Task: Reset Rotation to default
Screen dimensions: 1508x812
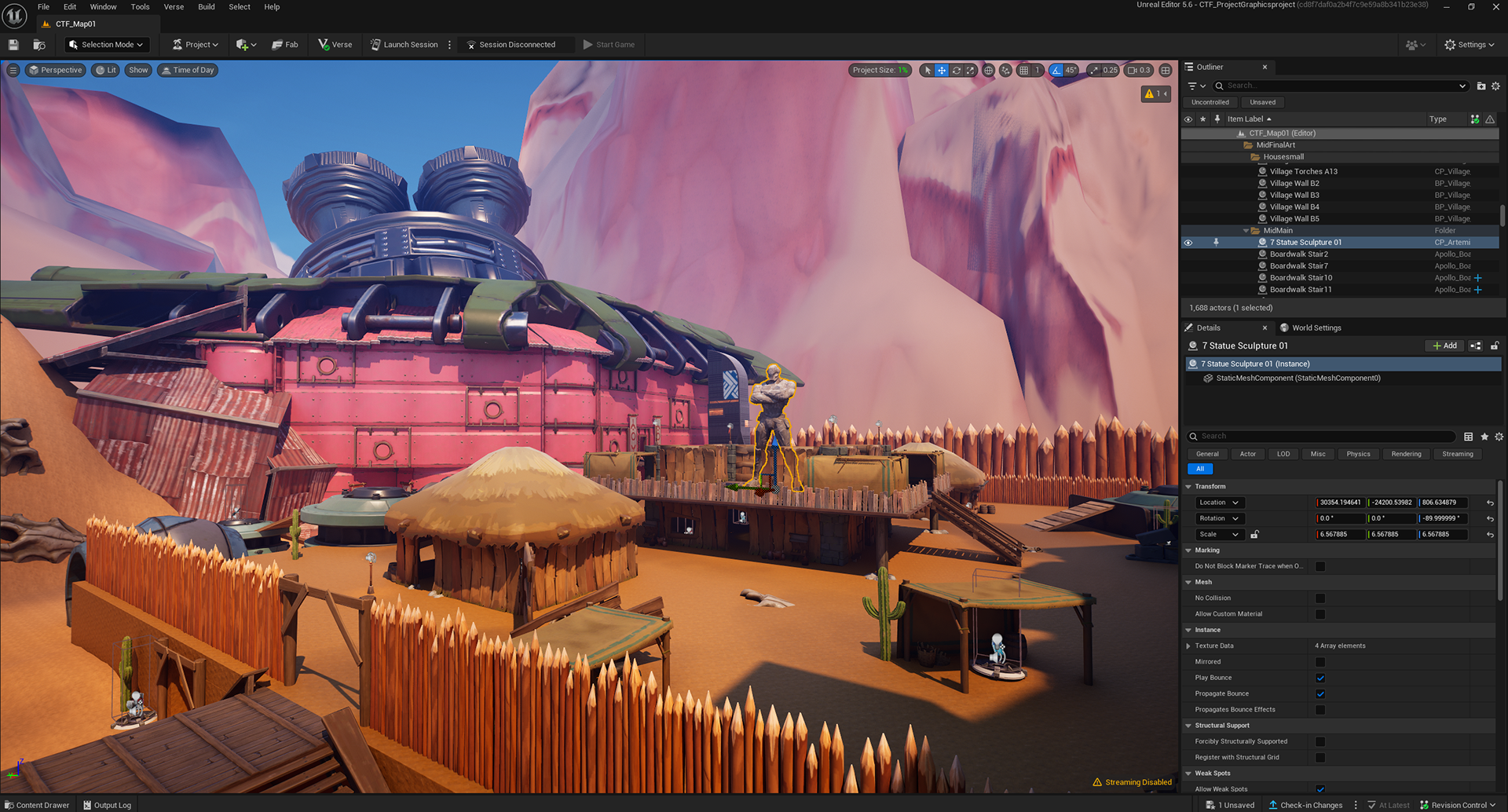Action: tap(1490, 519)
